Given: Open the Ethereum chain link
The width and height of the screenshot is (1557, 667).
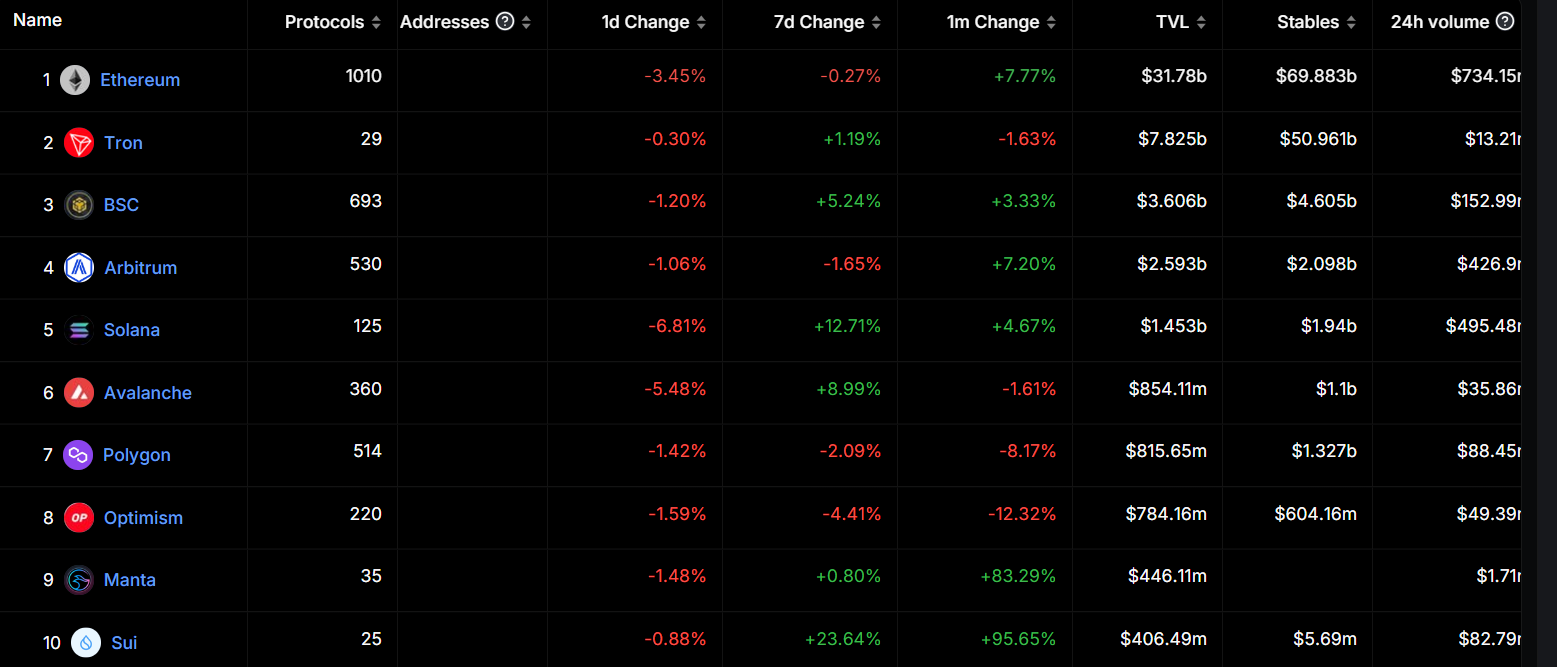Looking at the screenshot, I should tap(140, 80).
